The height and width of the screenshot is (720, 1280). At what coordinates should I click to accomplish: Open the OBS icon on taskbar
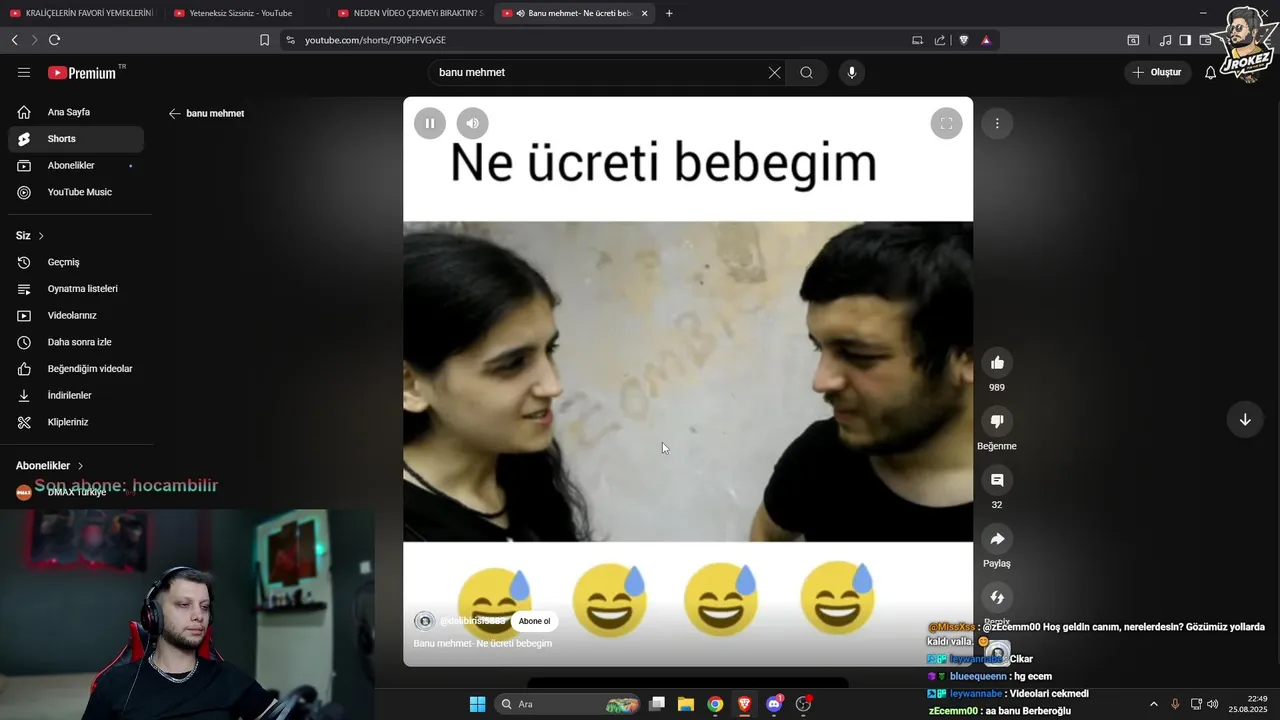[803, 704]
